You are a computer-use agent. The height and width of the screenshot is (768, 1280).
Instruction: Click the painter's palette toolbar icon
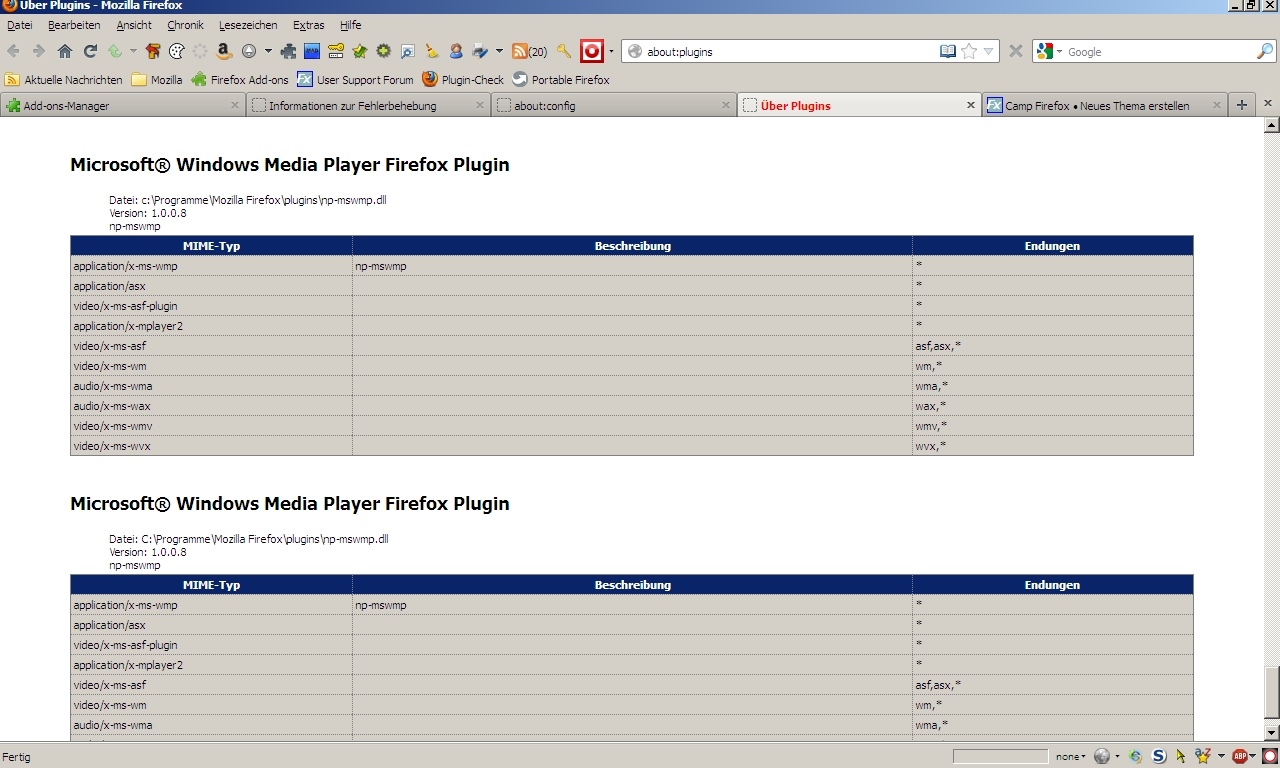coord(177,51)
